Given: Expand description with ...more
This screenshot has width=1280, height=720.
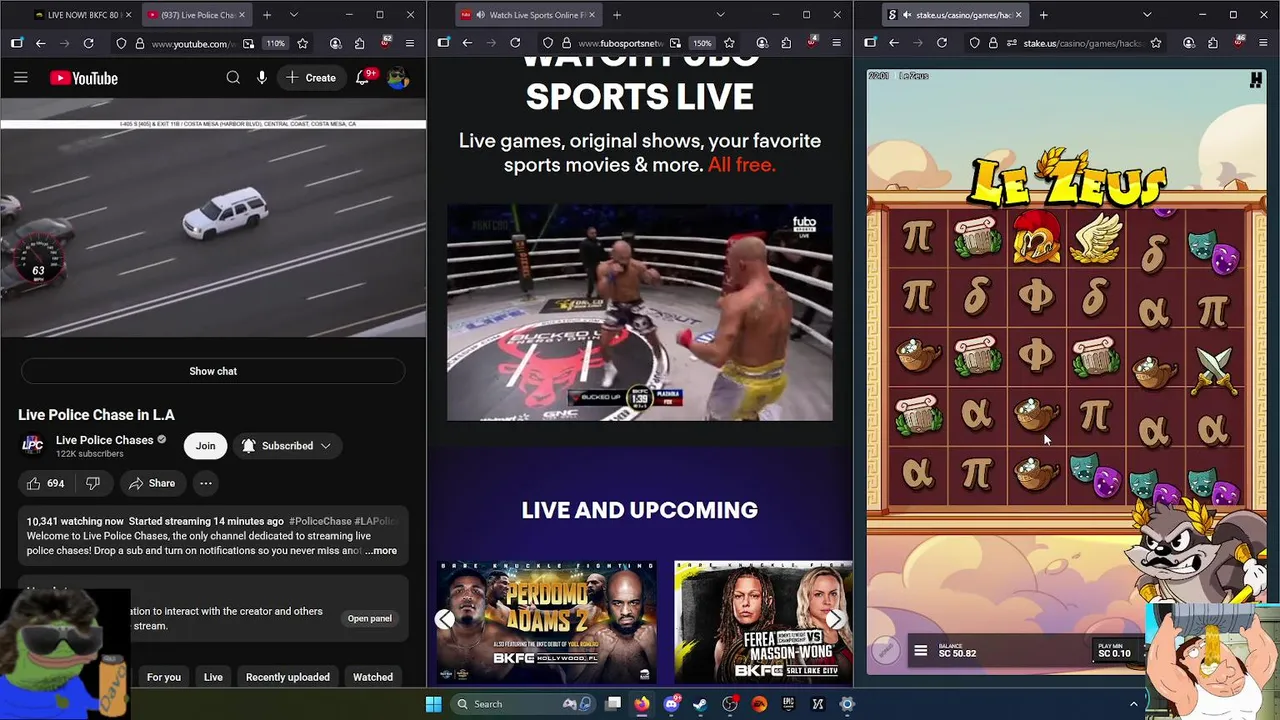Looking at the screenshot, I should click(381, 551).
